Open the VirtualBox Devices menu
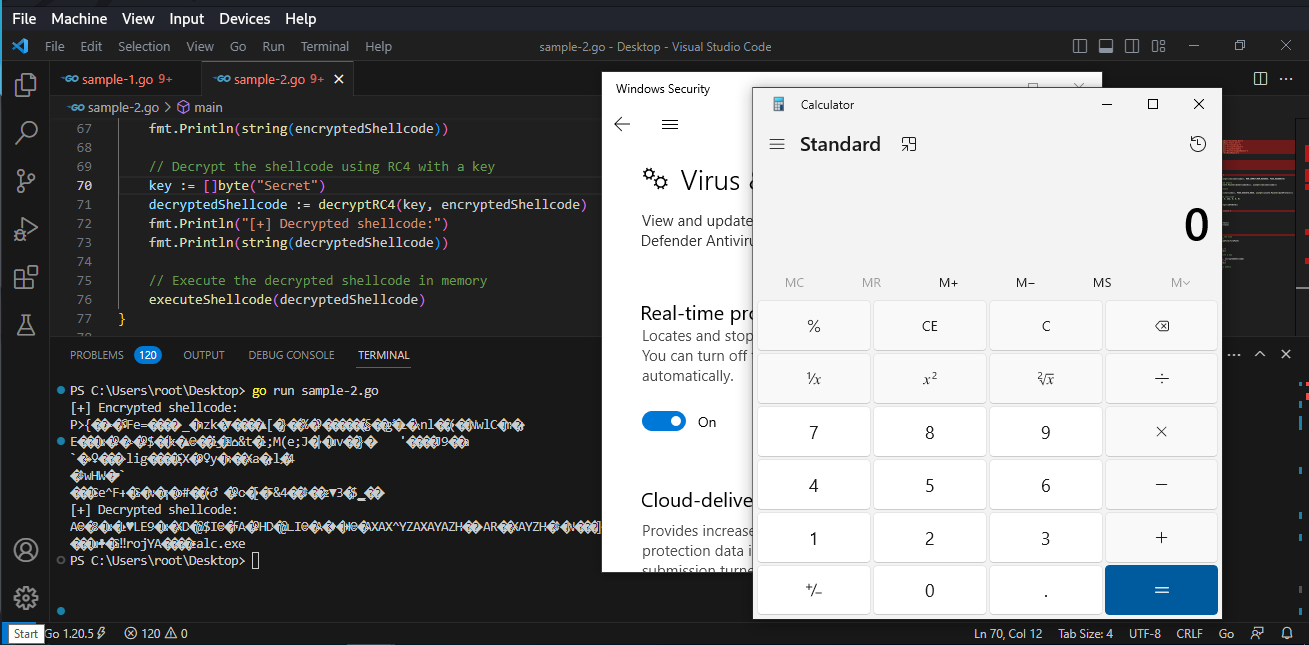The height and width of the screenshot is (645, 1309). tap(244, 18)
